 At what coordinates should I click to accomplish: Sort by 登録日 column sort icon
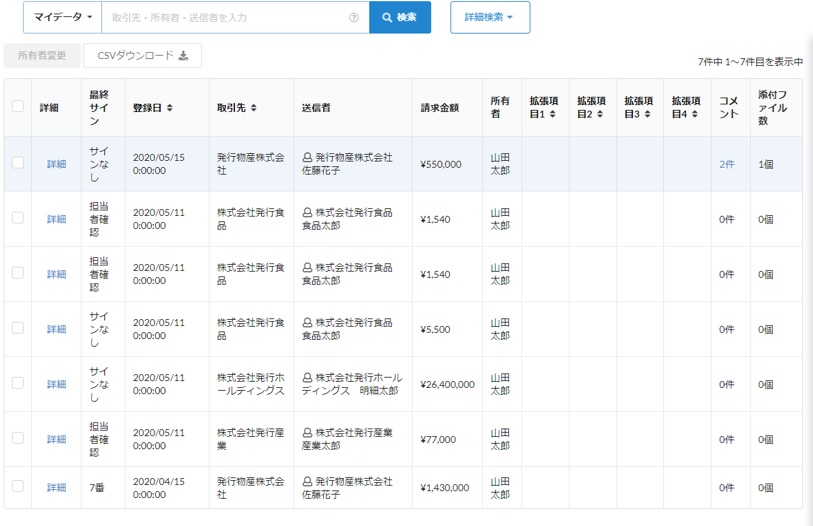coord(170,108)
